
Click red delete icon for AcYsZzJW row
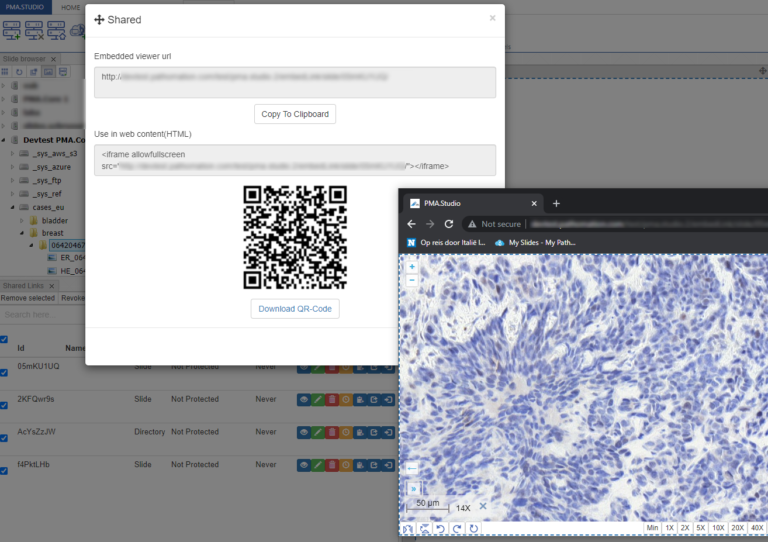click(x=332, y=432)
